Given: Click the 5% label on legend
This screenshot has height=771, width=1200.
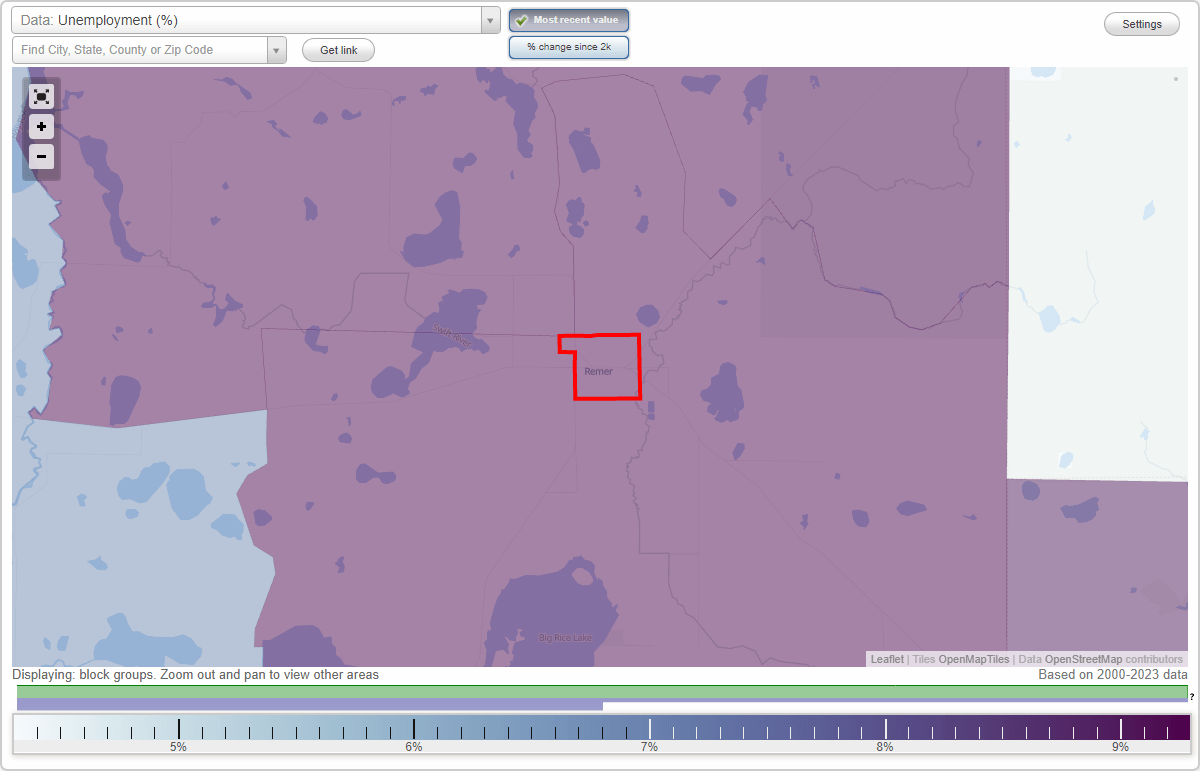Looking at the screenshot, I should [178, 747].
